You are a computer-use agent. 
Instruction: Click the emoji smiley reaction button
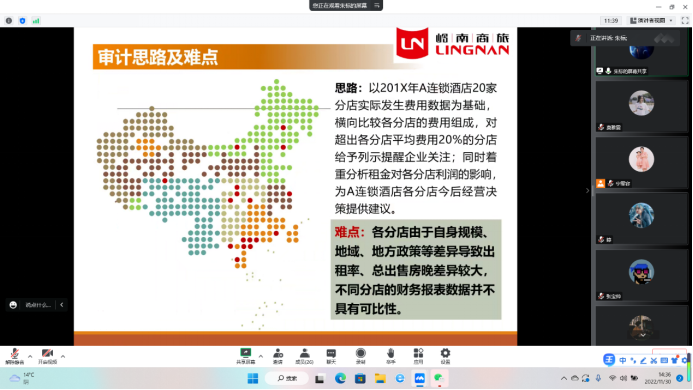[13, 305]
